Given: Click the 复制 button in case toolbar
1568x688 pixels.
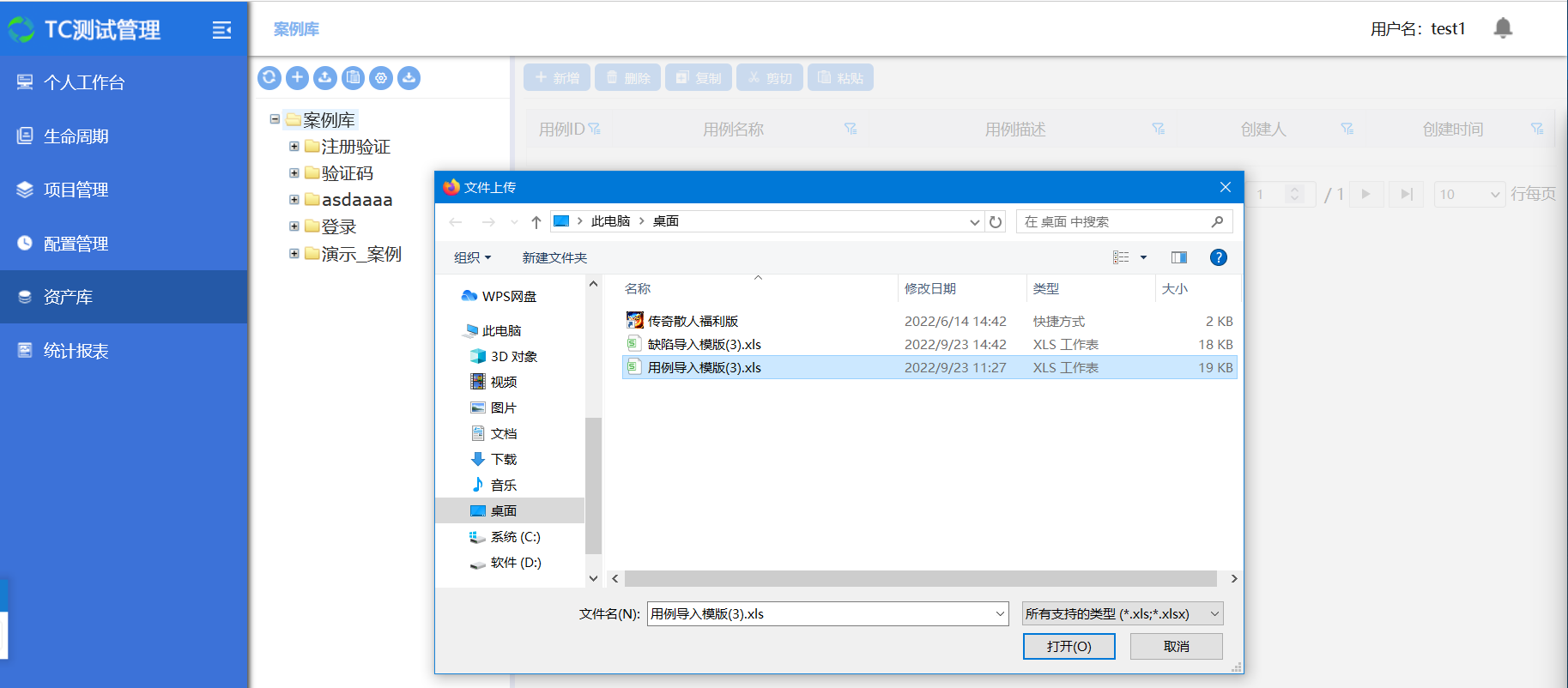Looking at the screenshot, I should click(699, 78).
